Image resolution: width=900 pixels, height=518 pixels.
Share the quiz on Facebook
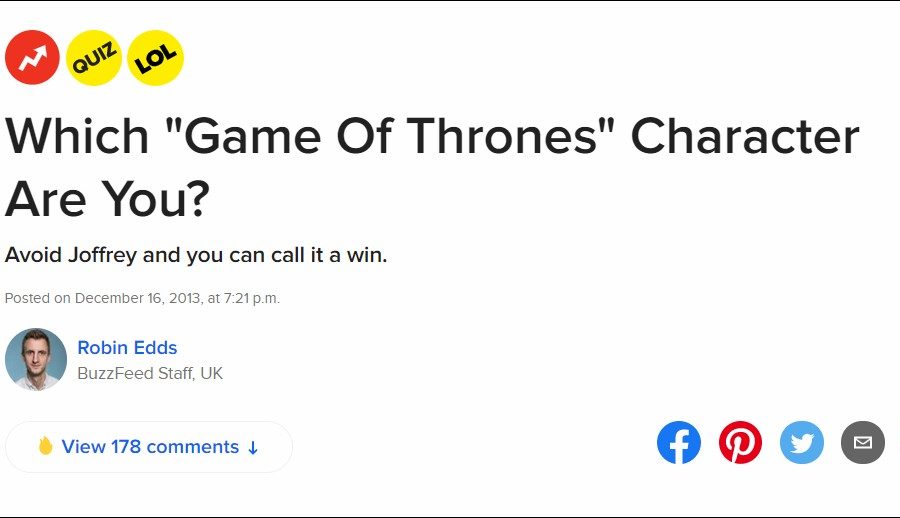679,443
